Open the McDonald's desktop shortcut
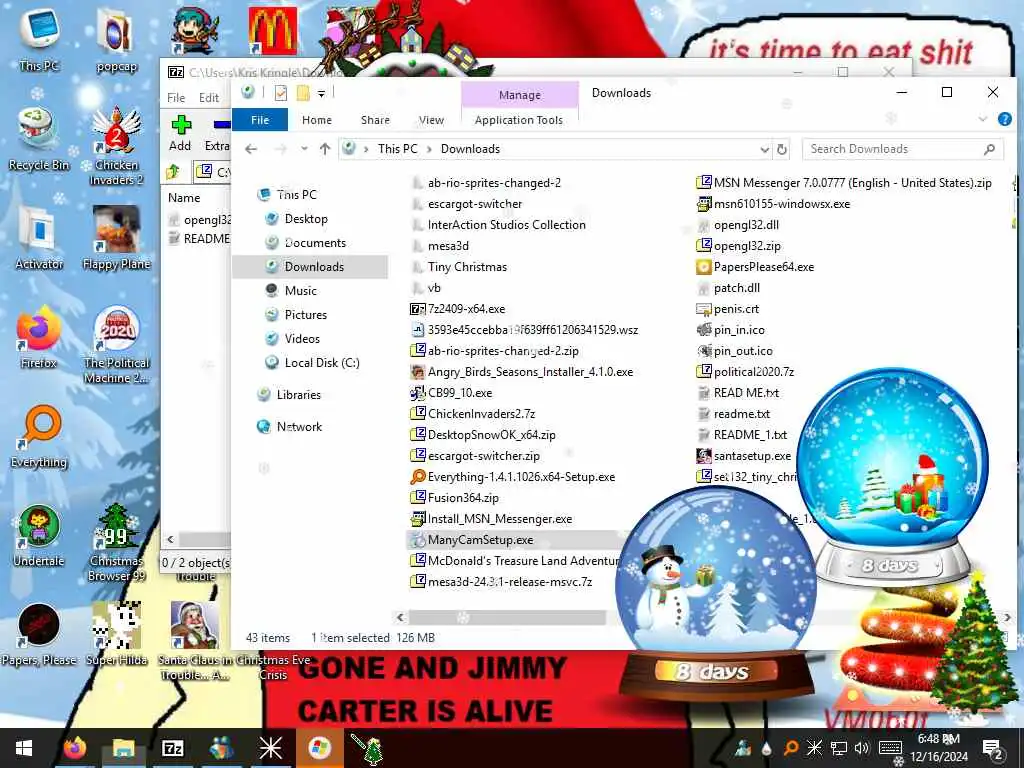This screenshot has height=768, width=1024. coord(273,31)
